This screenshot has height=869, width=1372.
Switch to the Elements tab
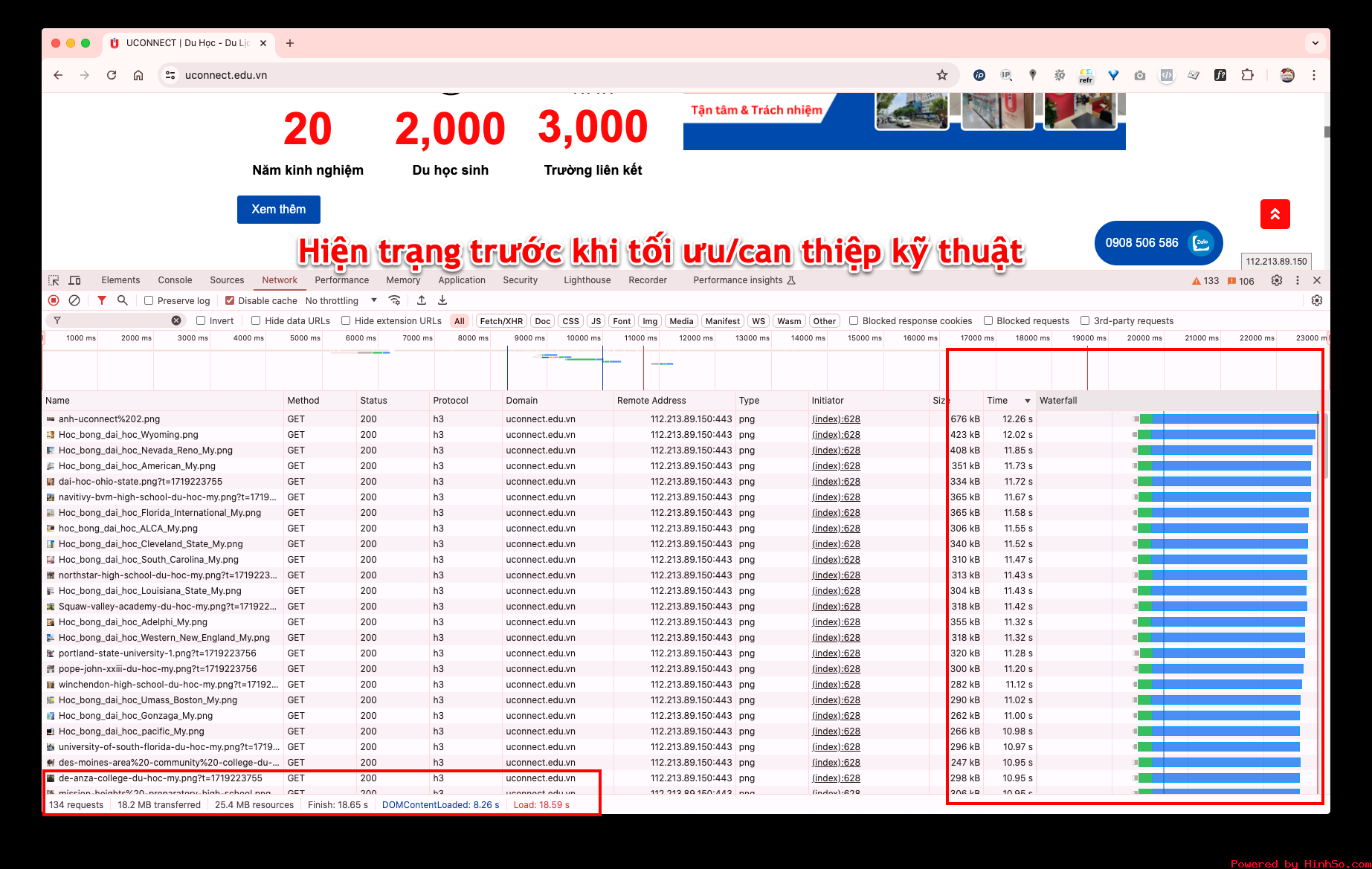pos(120,280)
